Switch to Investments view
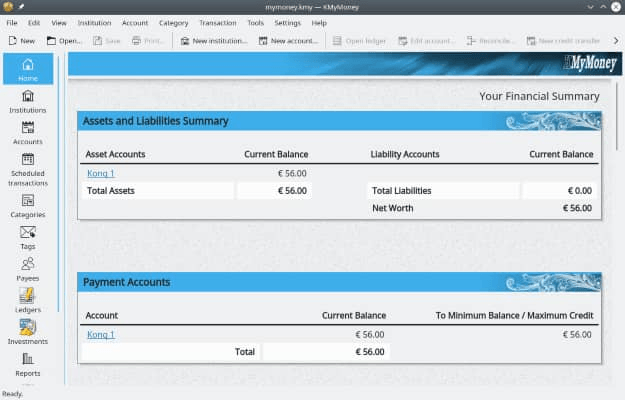625x400 pixels. pos(28,333)
